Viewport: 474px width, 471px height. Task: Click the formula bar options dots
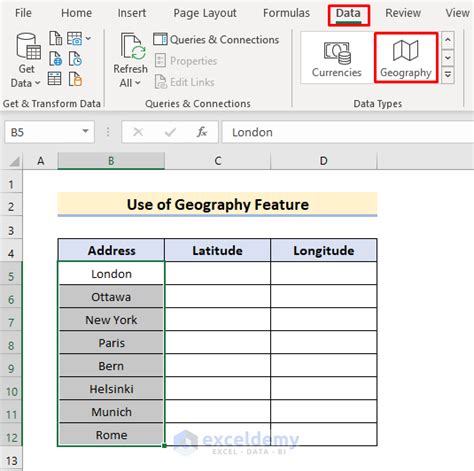point(108,132)
